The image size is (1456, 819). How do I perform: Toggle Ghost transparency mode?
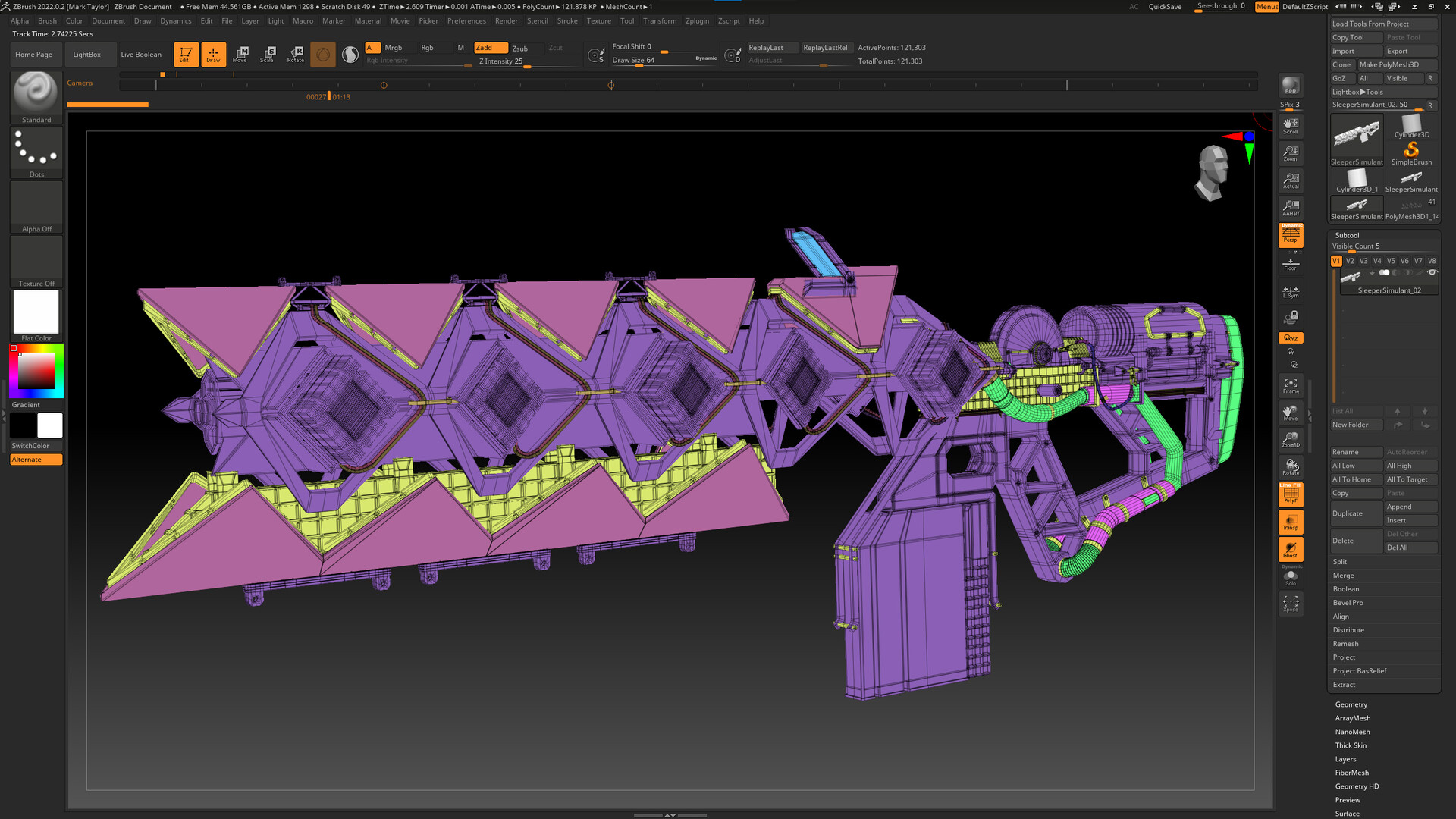pyautogui.click(x=1290, y=549)
